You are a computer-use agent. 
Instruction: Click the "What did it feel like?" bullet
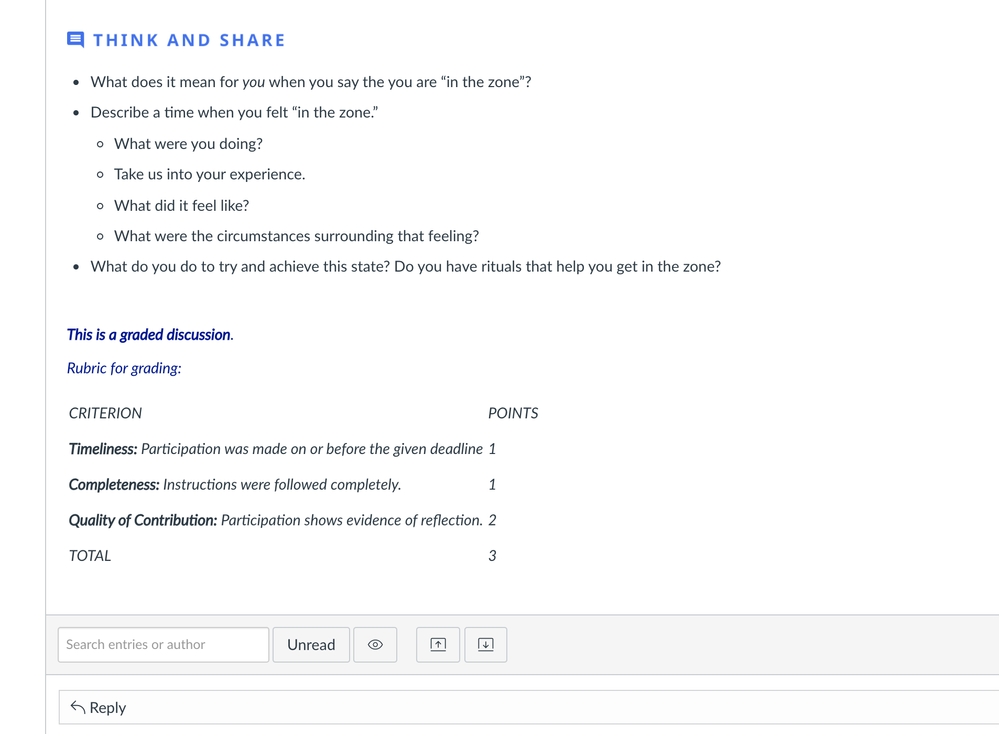[181, 206]
